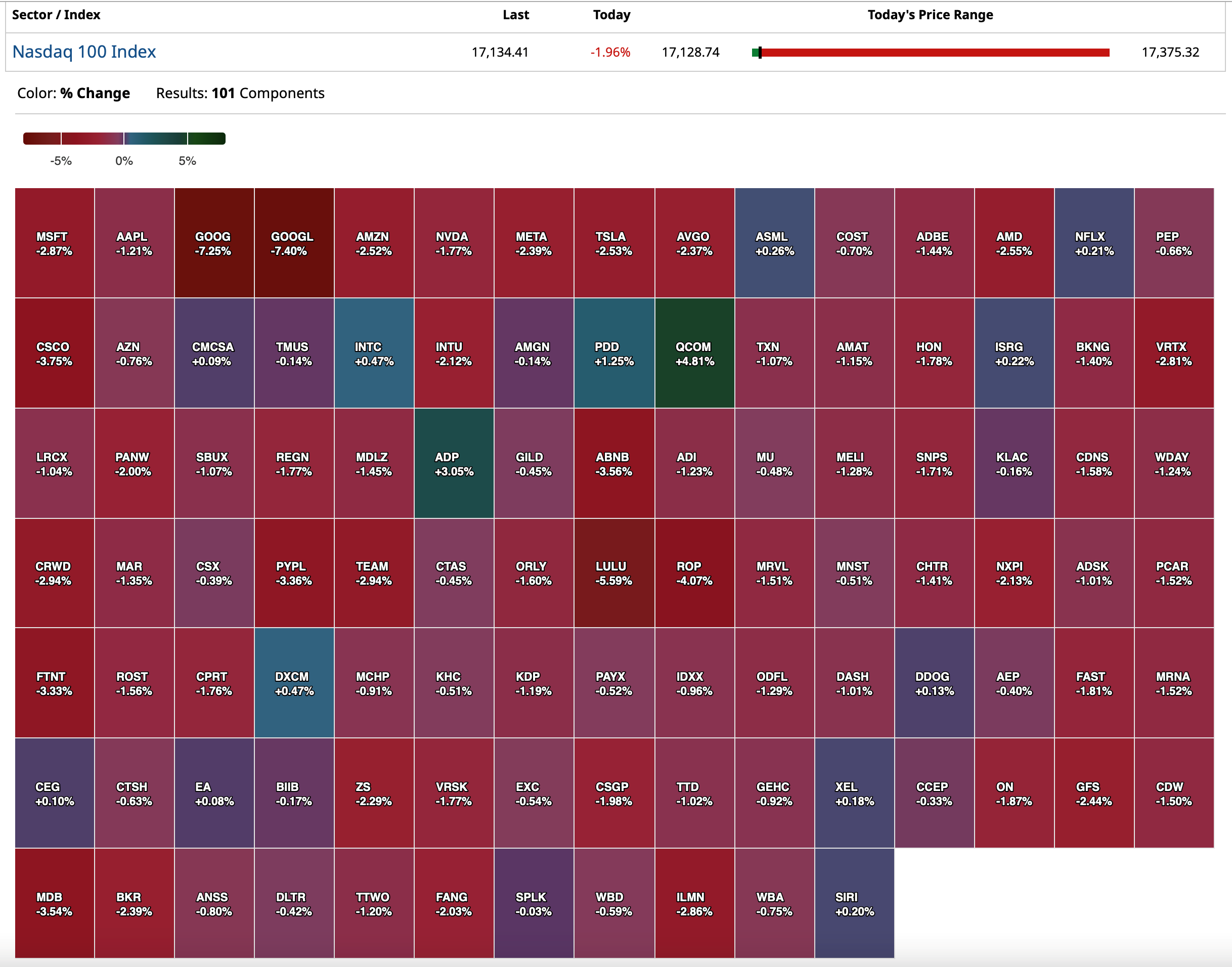Click the DXCM +0.47% tile
The width and height of the screenshot is (1232, 967).
(x=293, y=683)
